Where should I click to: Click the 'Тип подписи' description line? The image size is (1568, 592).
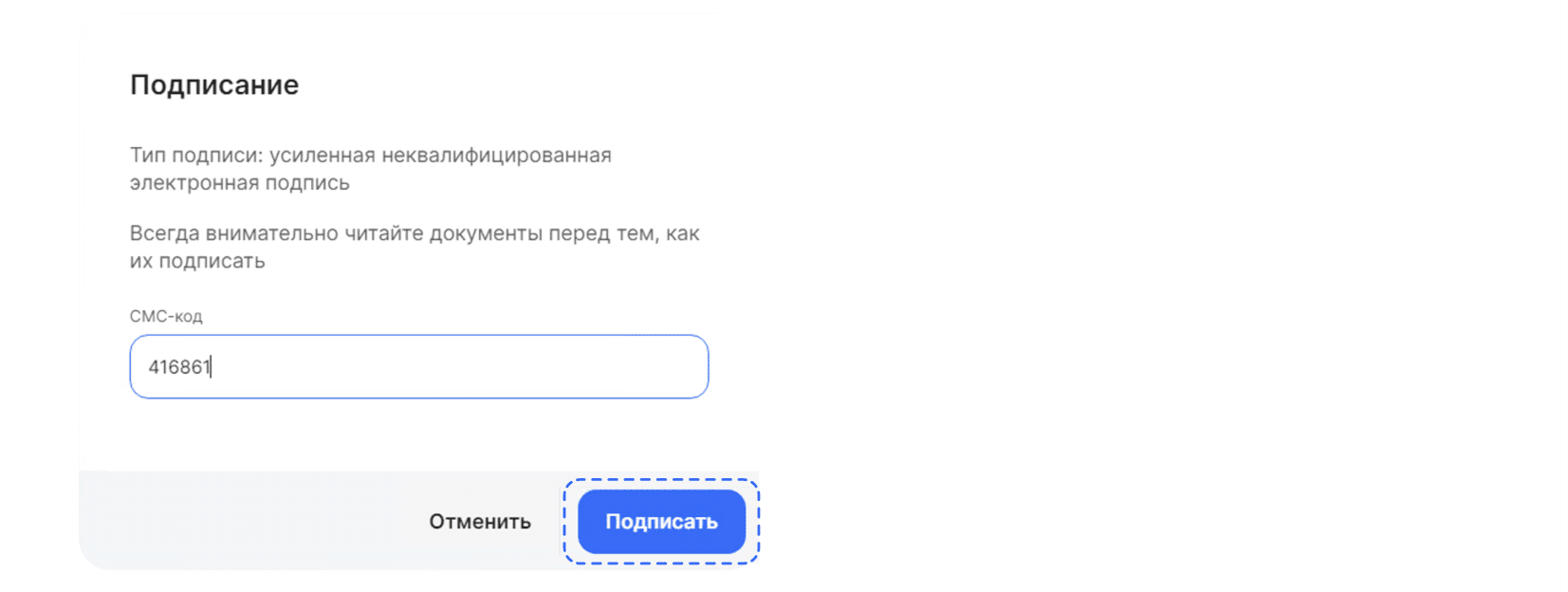click(x=370, y=156)
